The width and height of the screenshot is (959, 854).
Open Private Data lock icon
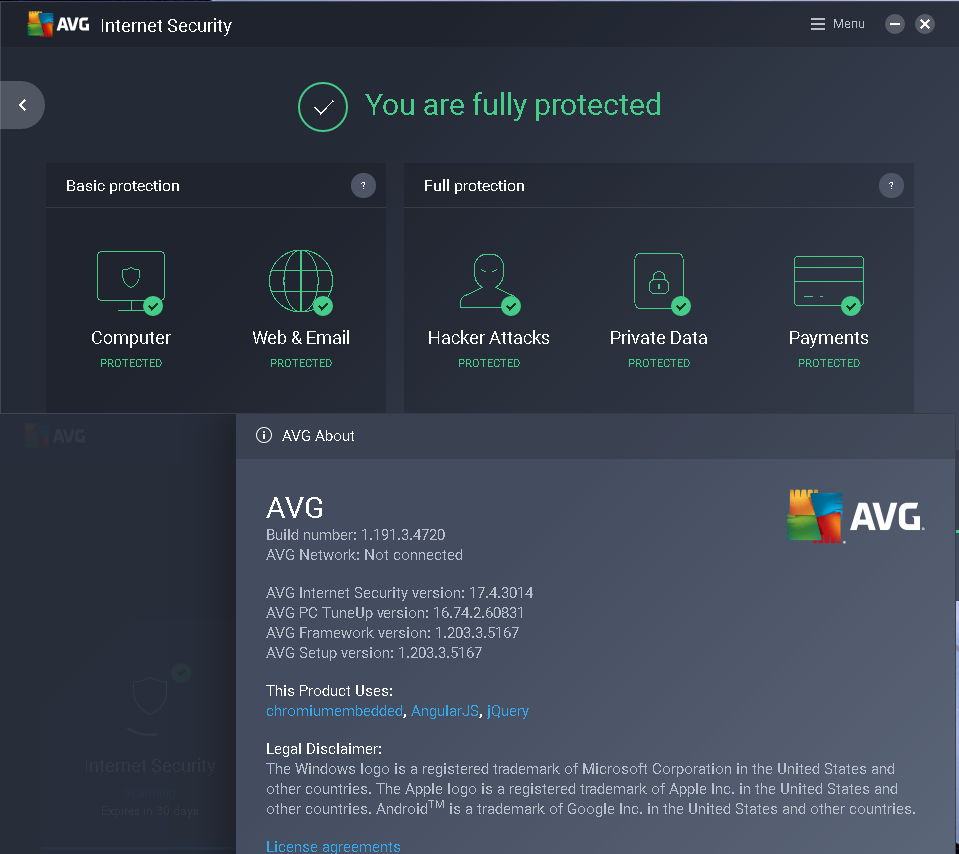(x=658, y=281)
